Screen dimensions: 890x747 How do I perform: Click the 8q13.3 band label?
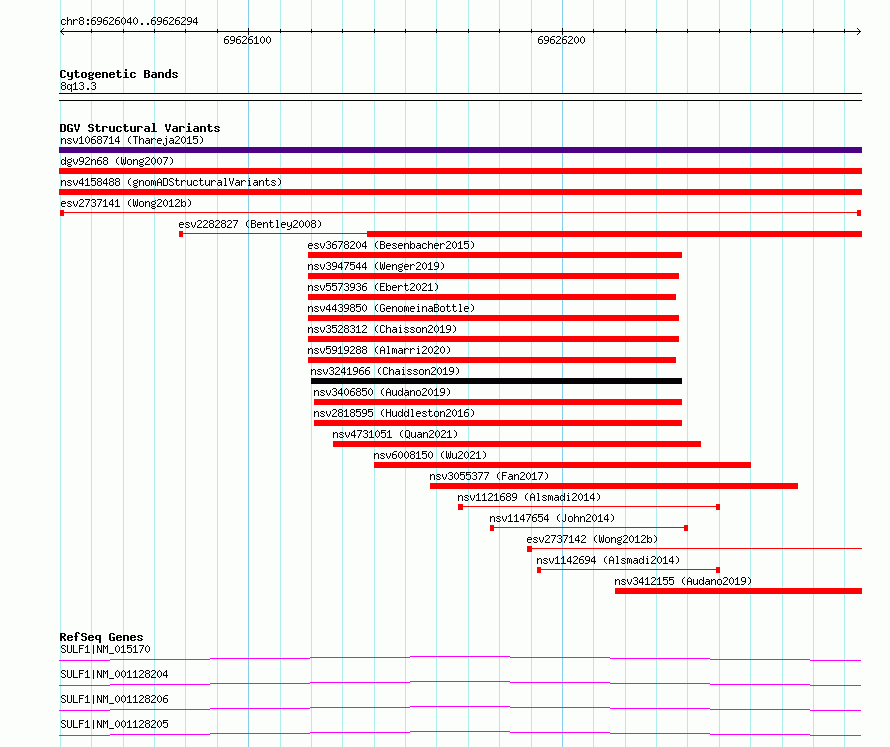(x=78, y=86)
